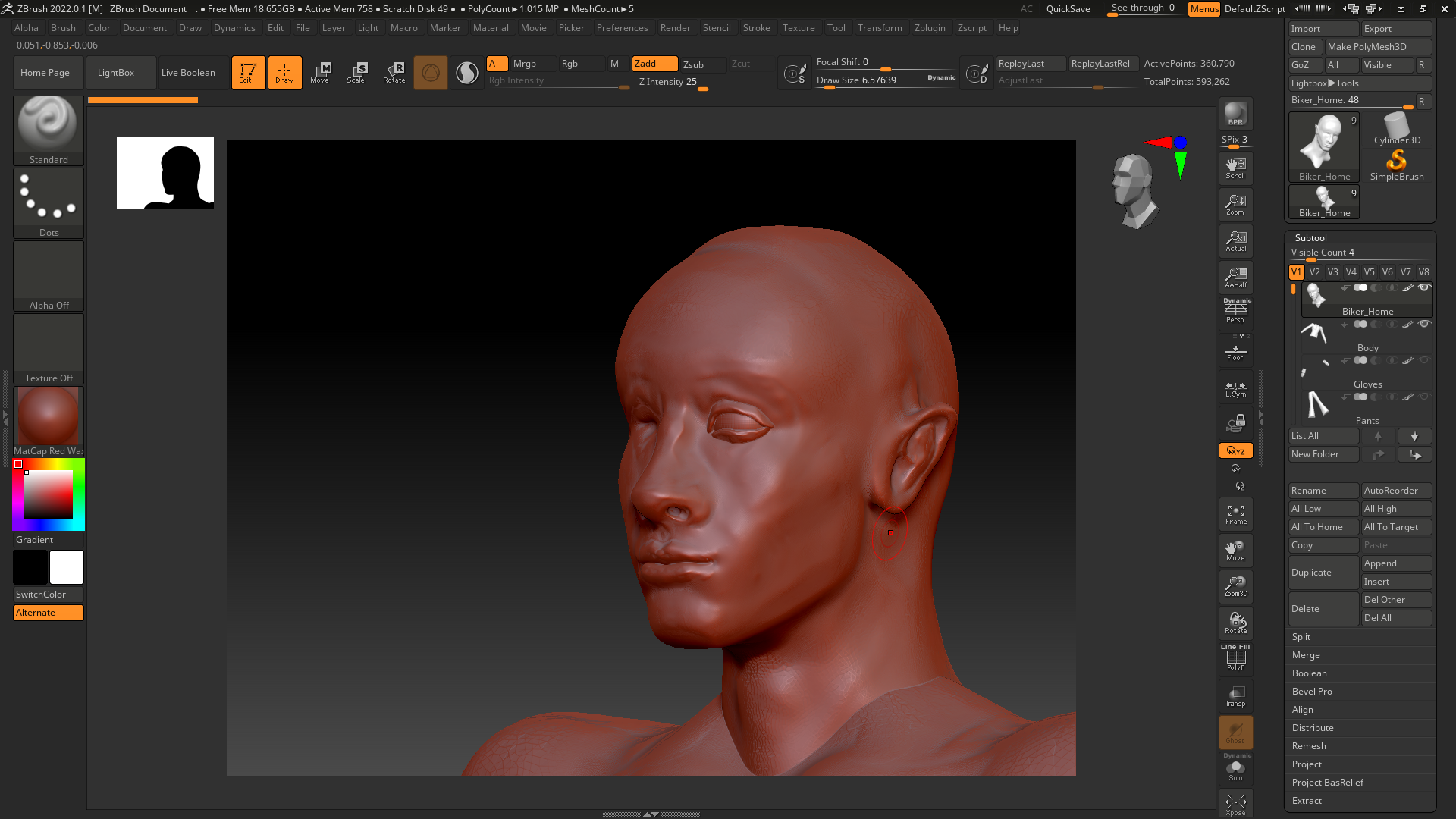
Task: Click the Make PolyMesh3D button
Action: point(1377,47)
